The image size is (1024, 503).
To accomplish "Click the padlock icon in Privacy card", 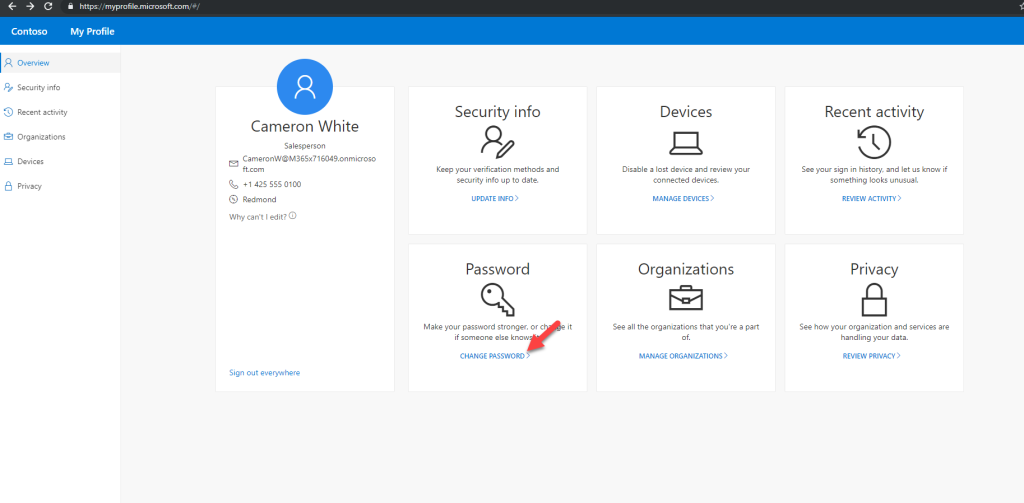I will tap(874, 300).
